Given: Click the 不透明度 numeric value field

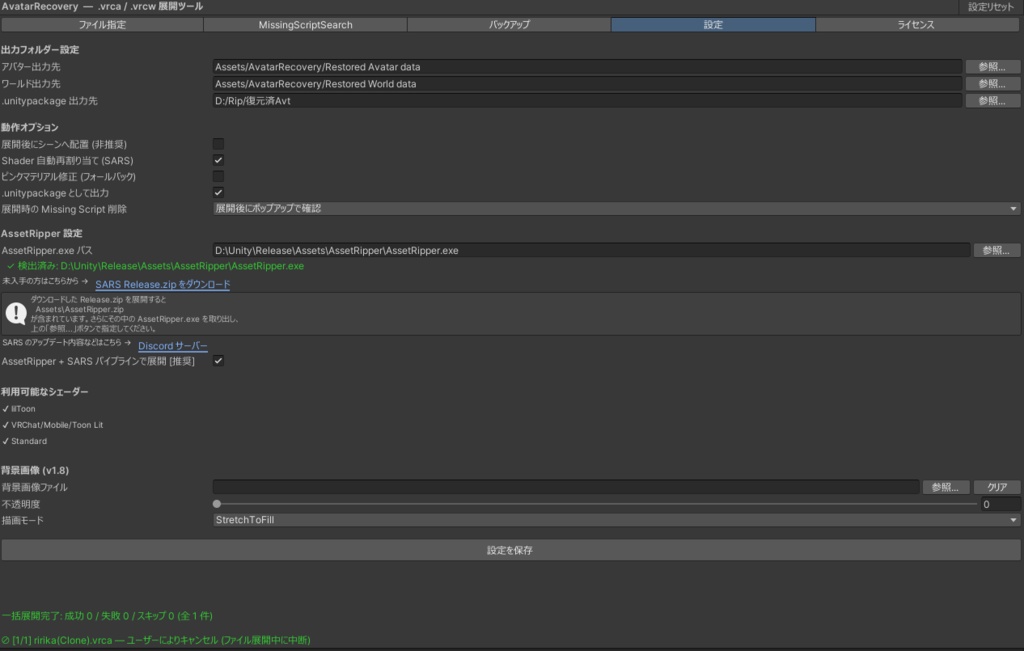Looking at the screenshot, I should (1000, 504).
